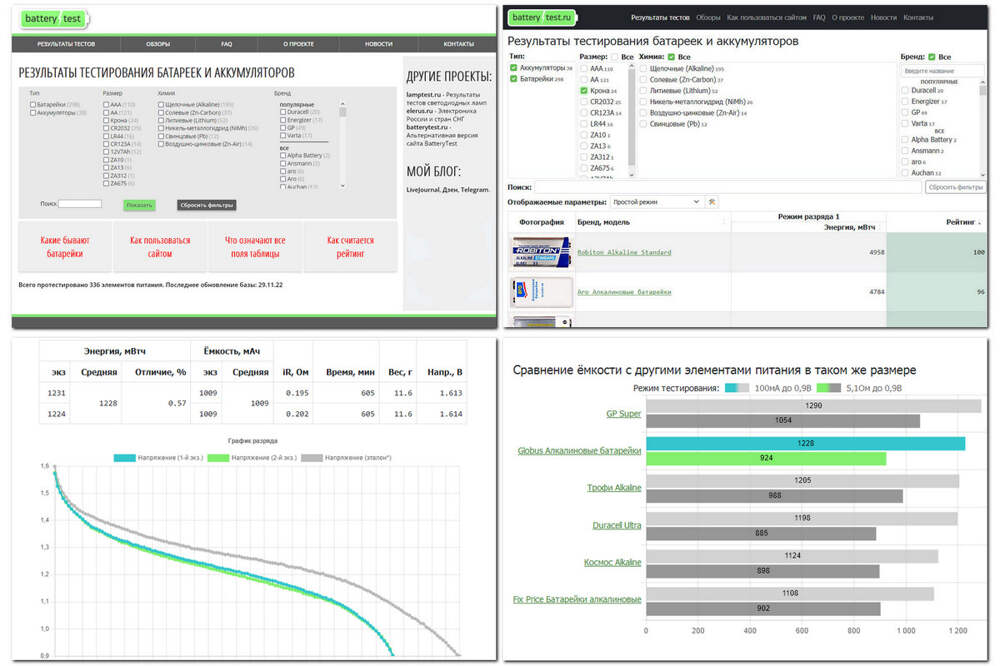Open the Aro alkaline battery photo

point(541,292)
